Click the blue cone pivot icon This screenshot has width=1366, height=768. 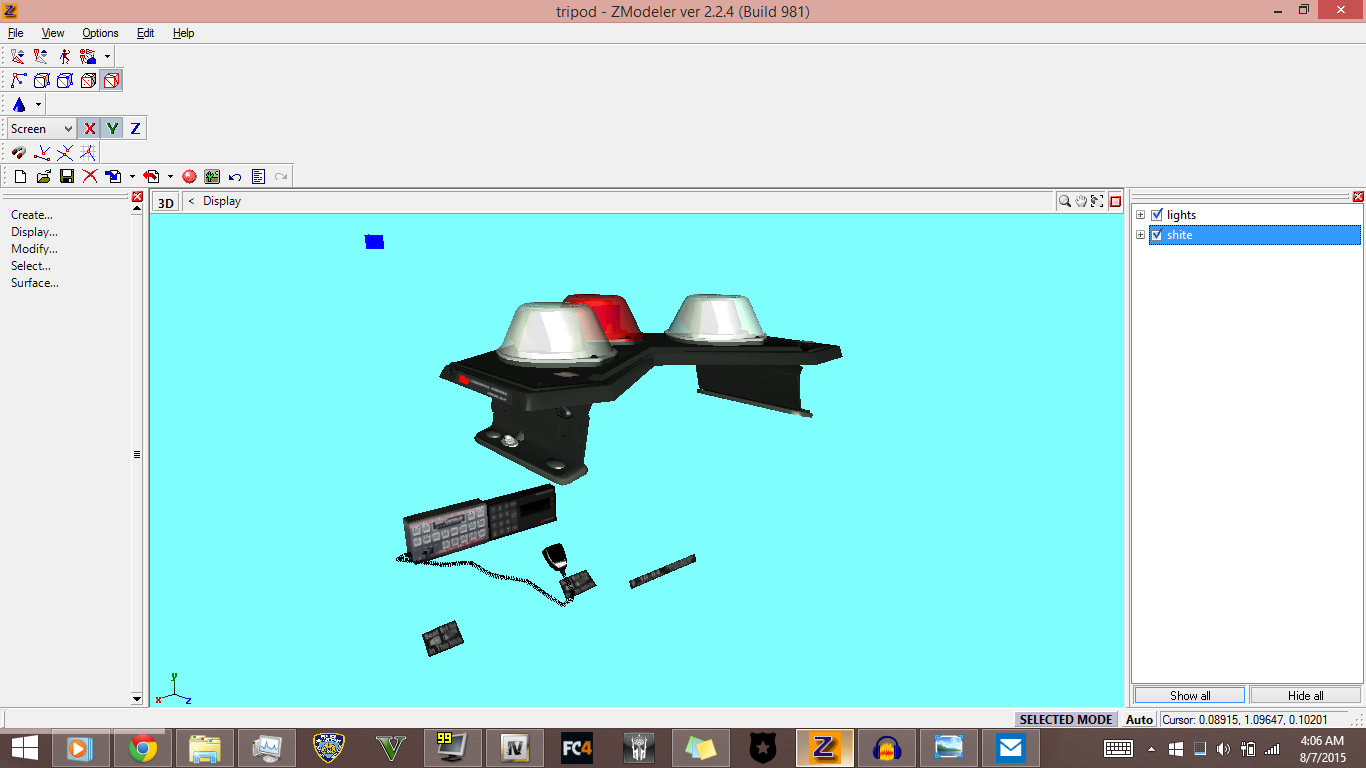pos(19,105)
